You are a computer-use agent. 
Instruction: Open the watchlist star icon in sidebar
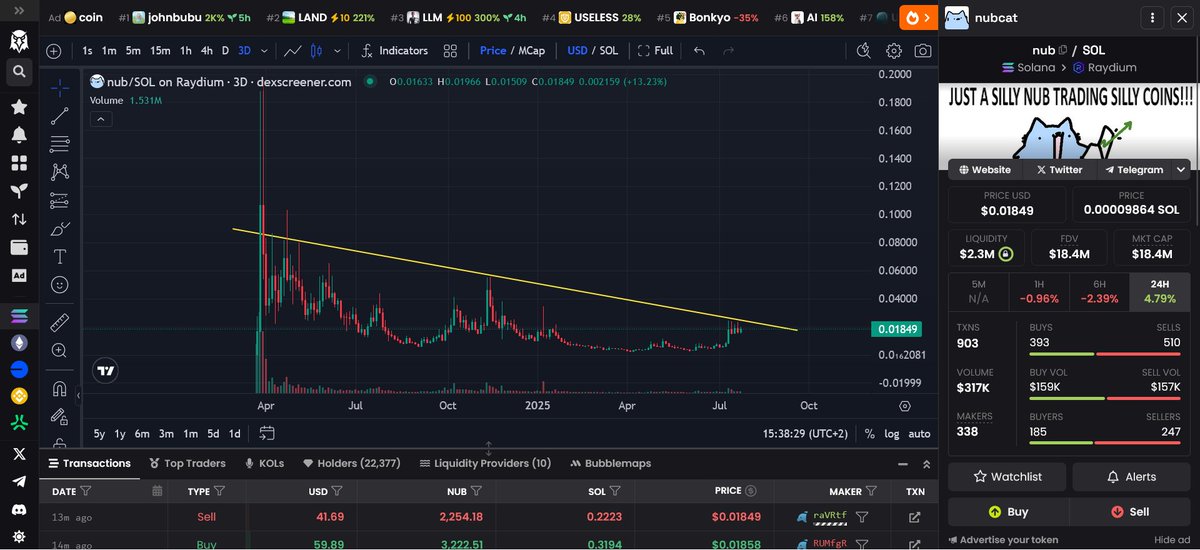coord(18,106)
